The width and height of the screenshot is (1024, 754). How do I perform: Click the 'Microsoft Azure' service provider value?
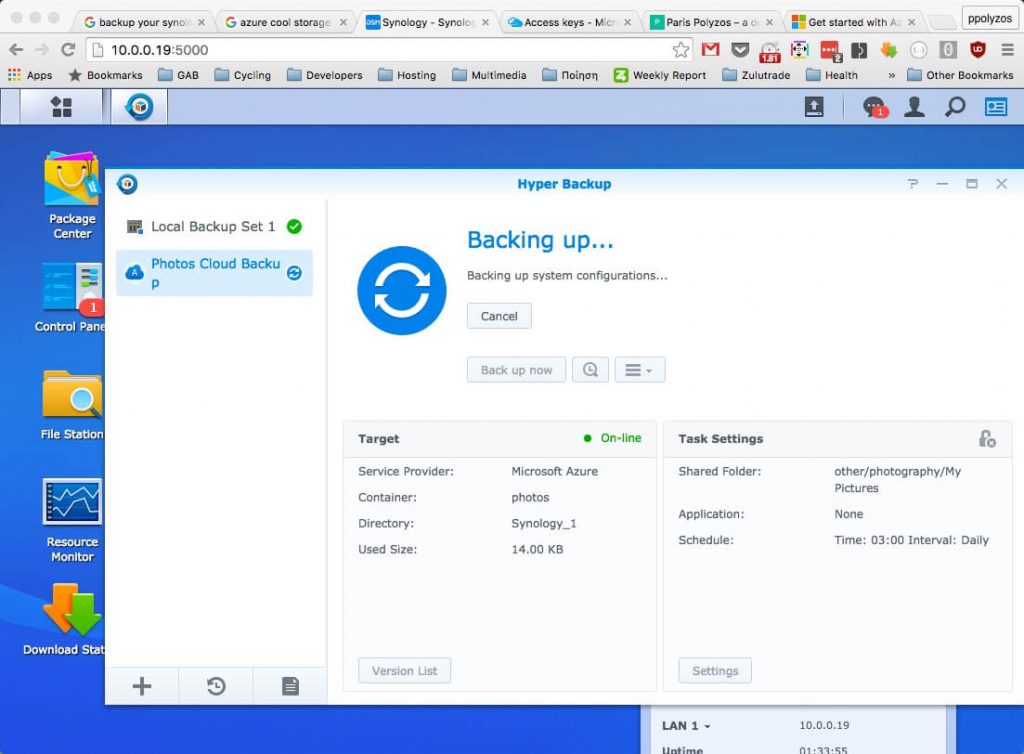[x=554, y=471]
